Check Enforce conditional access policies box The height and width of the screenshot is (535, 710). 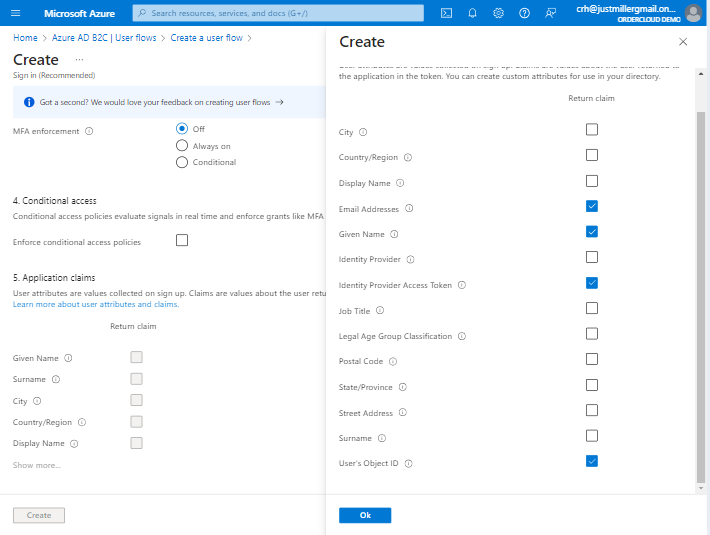(182, 240)
